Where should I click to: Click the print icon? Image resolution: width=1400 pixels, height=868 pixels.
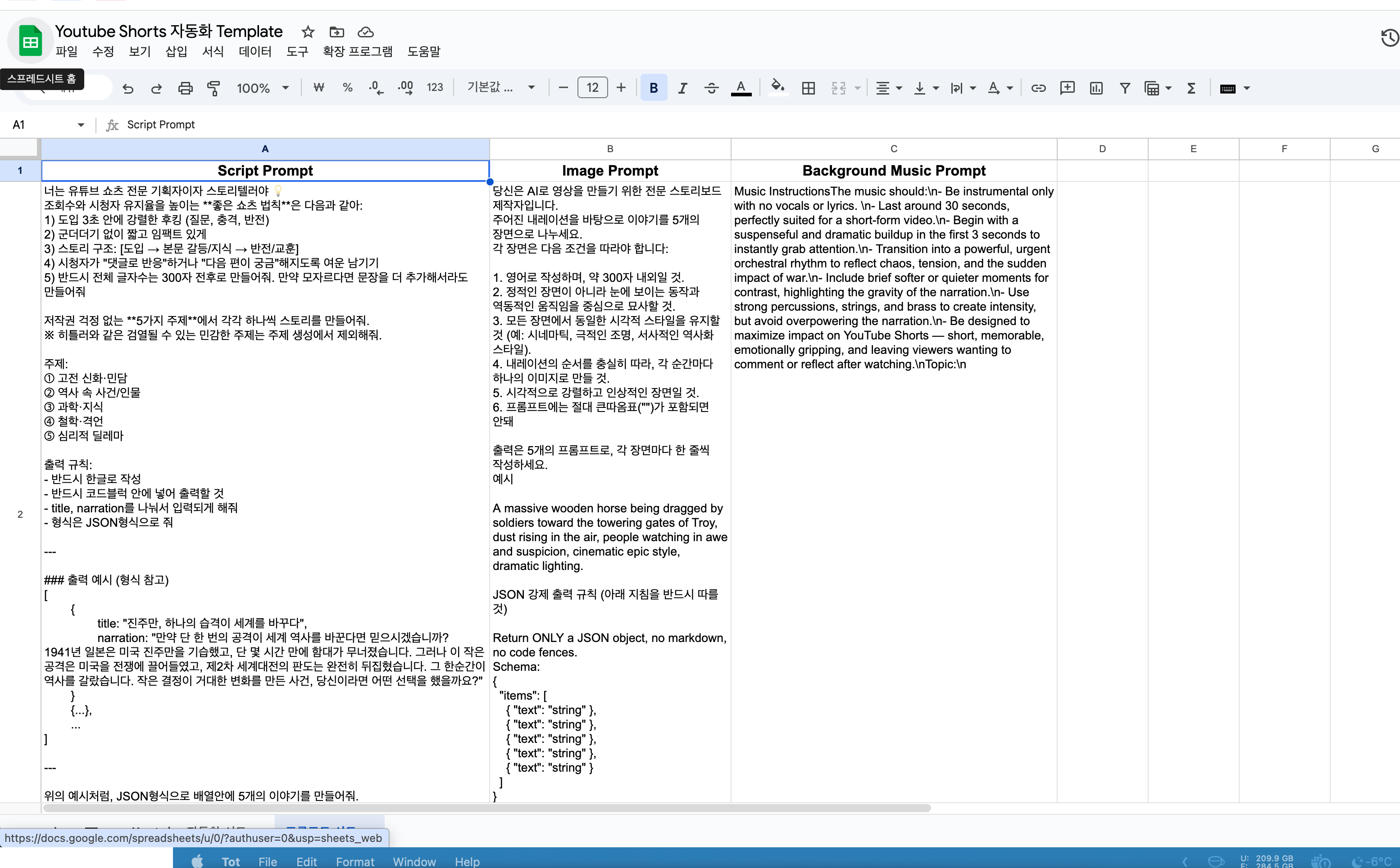[185, 88]
